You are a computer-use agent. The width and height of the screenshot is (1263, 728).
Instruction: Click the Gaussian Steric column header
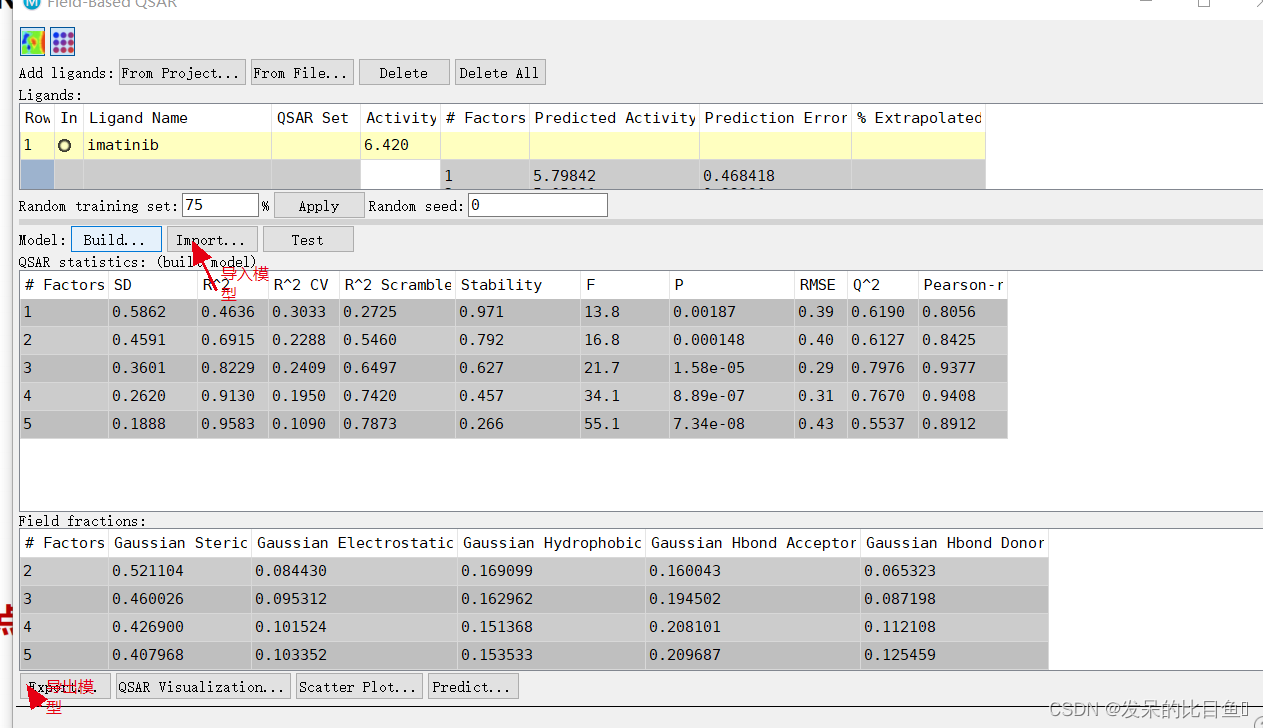(180, 543)
